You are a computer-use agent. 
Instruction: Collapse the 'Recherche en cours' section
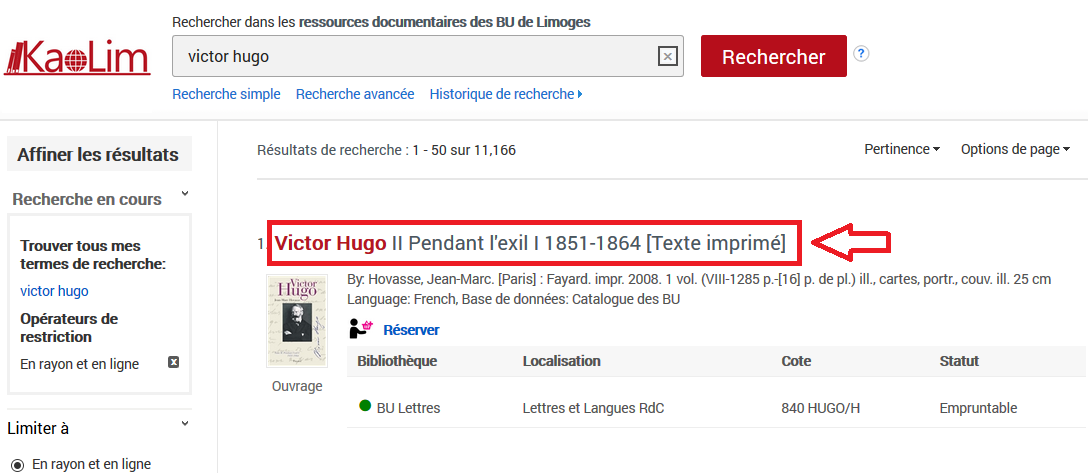pyautogui.click(x=185, y=196)
